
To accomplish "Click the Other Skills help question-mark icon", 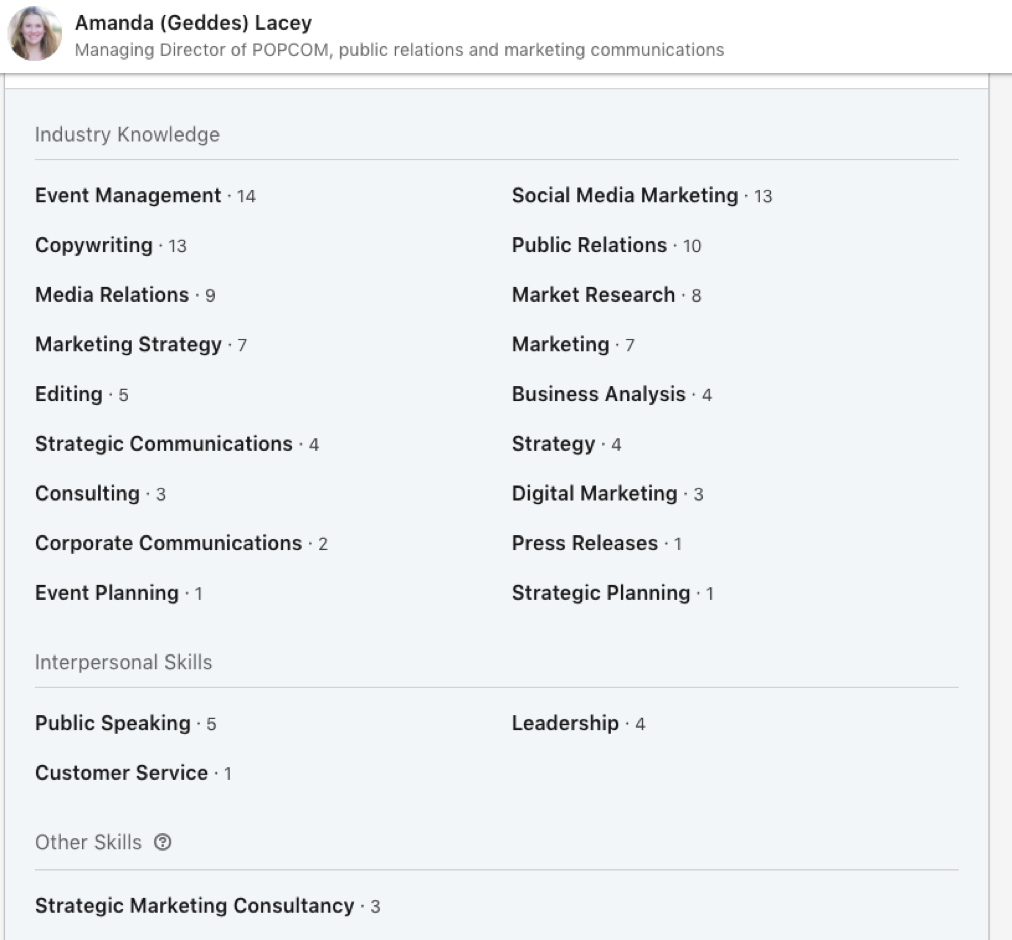I will tap(163, 843).
